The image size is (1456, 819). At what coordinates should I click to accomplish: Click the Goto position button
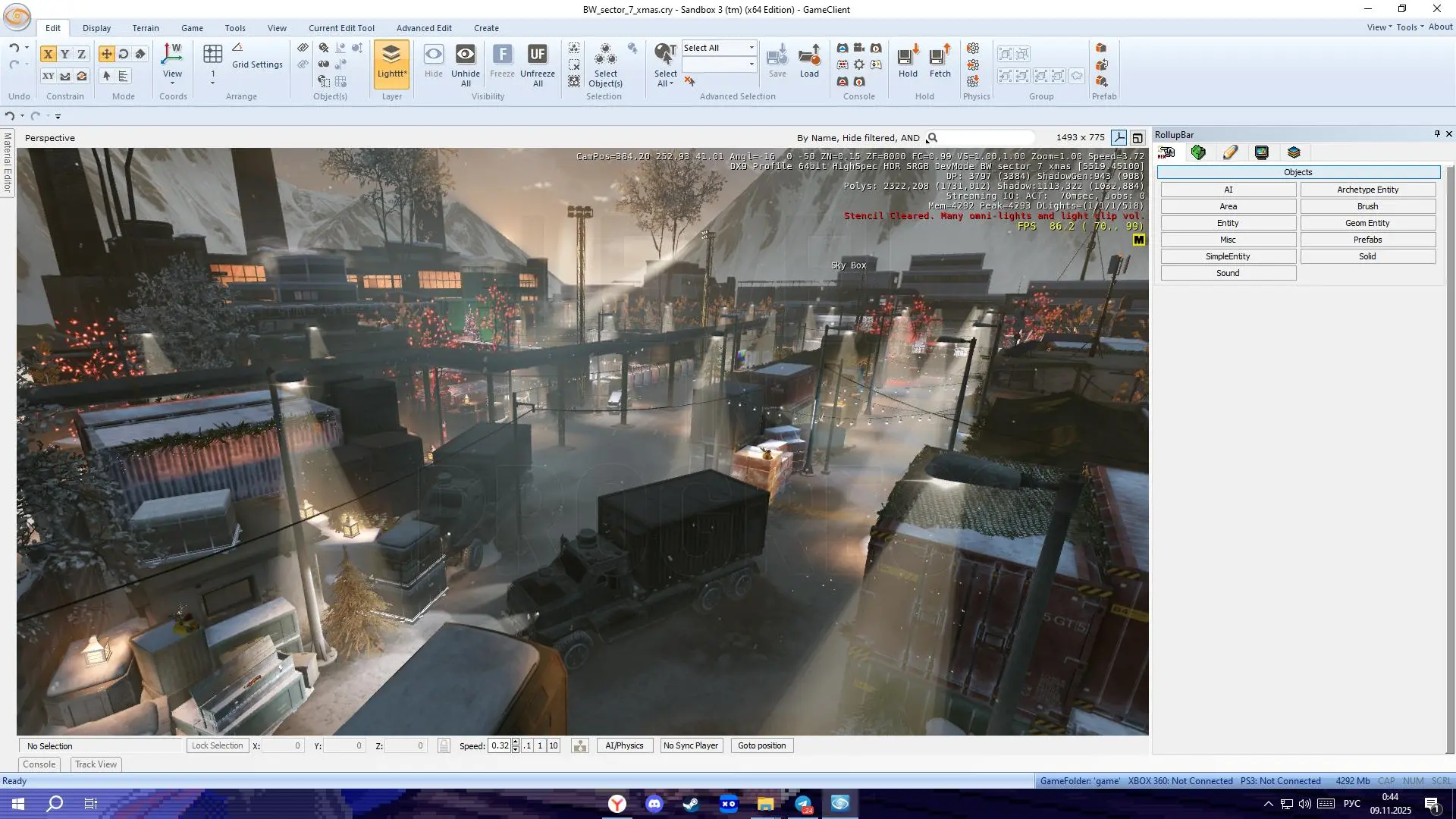(x=761, y=746)
